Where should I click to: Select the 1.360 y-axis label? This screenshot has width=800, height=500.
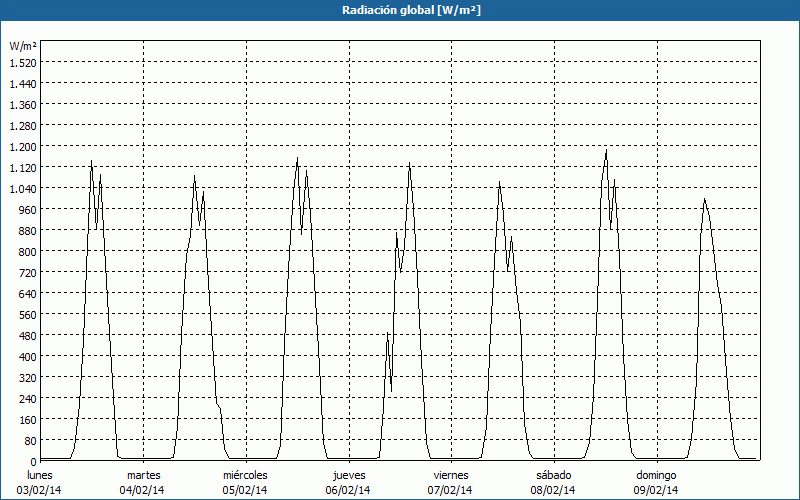23,105
